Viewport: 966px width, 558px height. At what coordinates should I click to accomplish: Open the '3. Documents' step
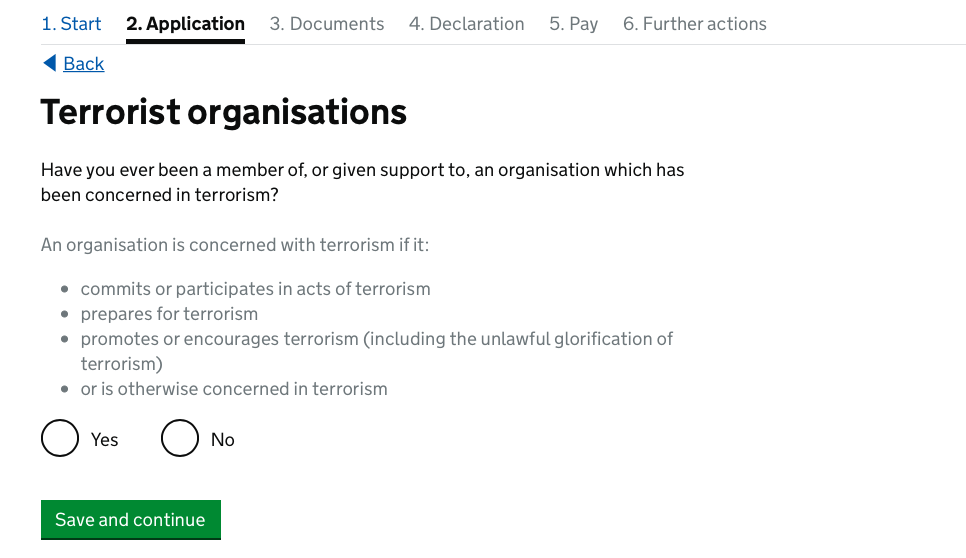pyautogui.click(x=327, y=24)
